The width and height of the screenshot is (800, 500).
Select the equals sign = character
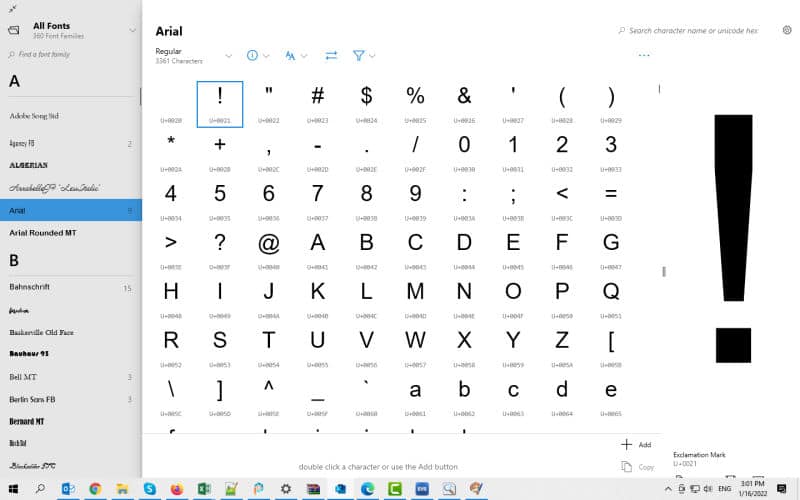click(611, 202)
